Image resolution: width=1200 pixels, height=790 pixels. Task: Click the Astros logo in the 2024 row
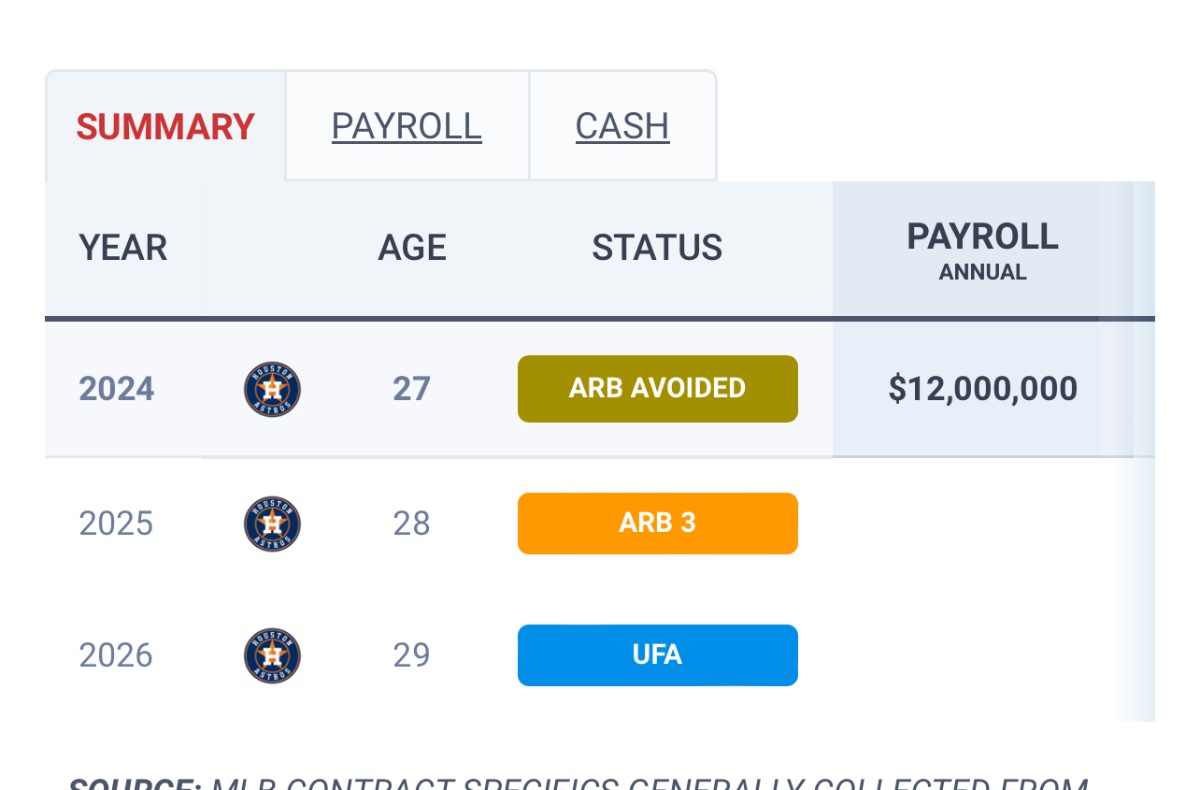[272, 389]
